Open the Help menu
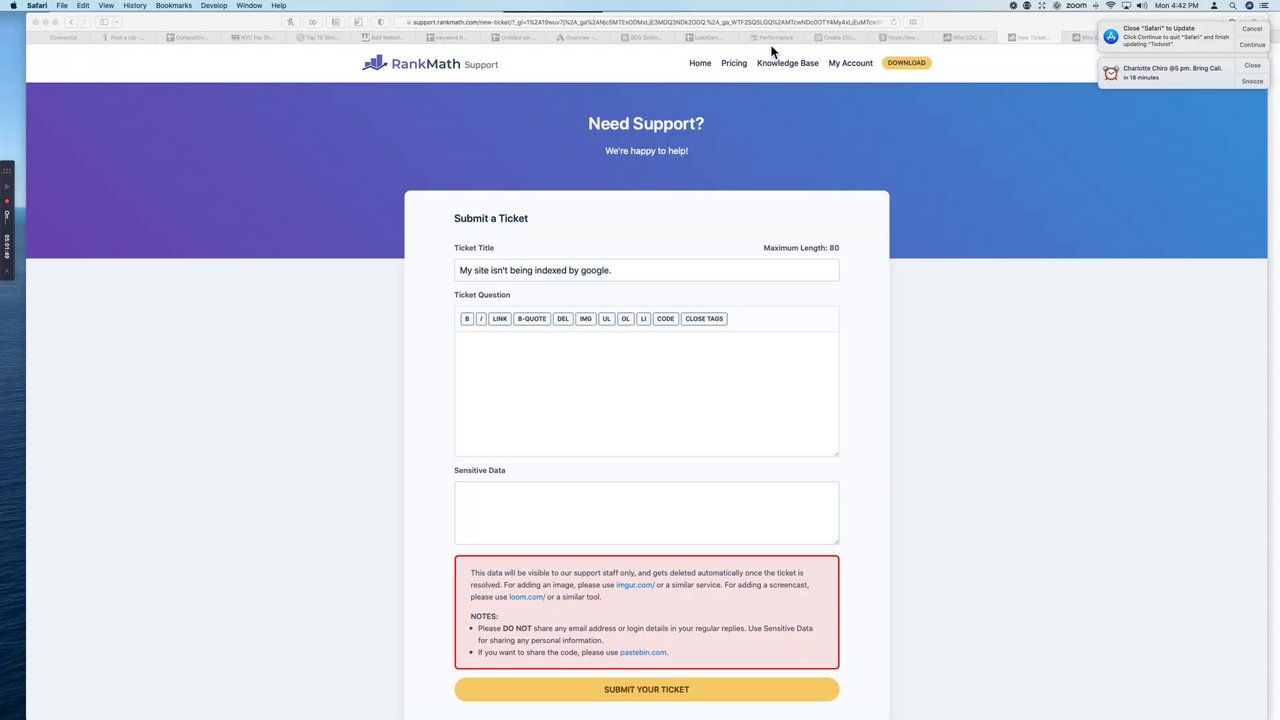 279,6
